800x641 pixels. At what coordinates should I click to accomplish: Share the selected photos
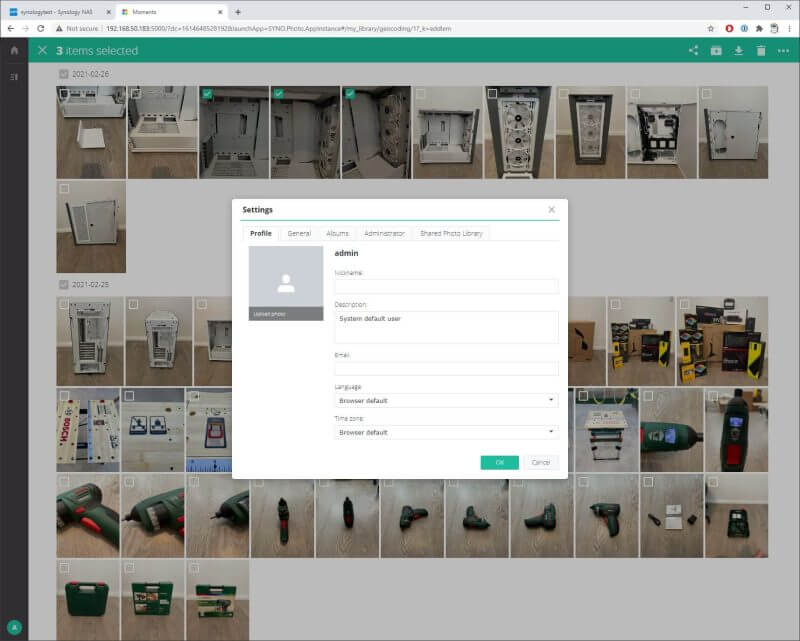coord(695,51)
